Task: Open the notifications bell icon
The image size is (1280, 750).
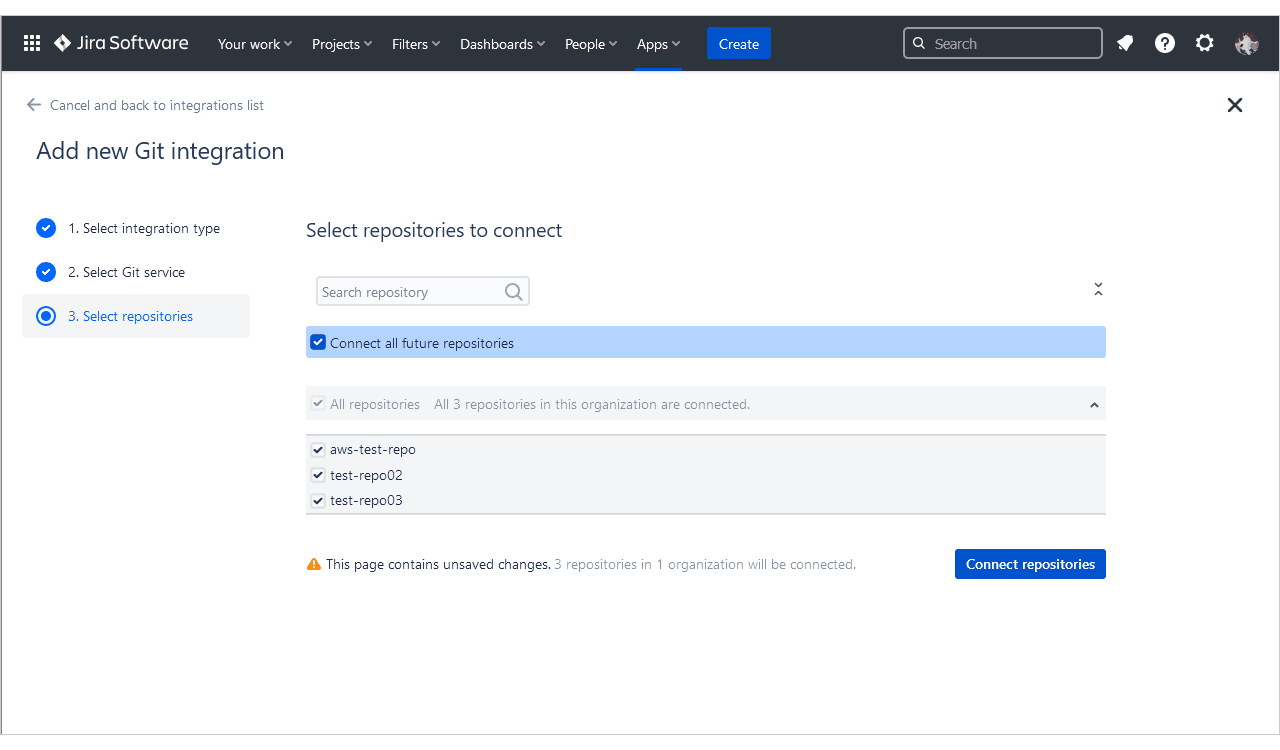Action: pos(1125,43)
